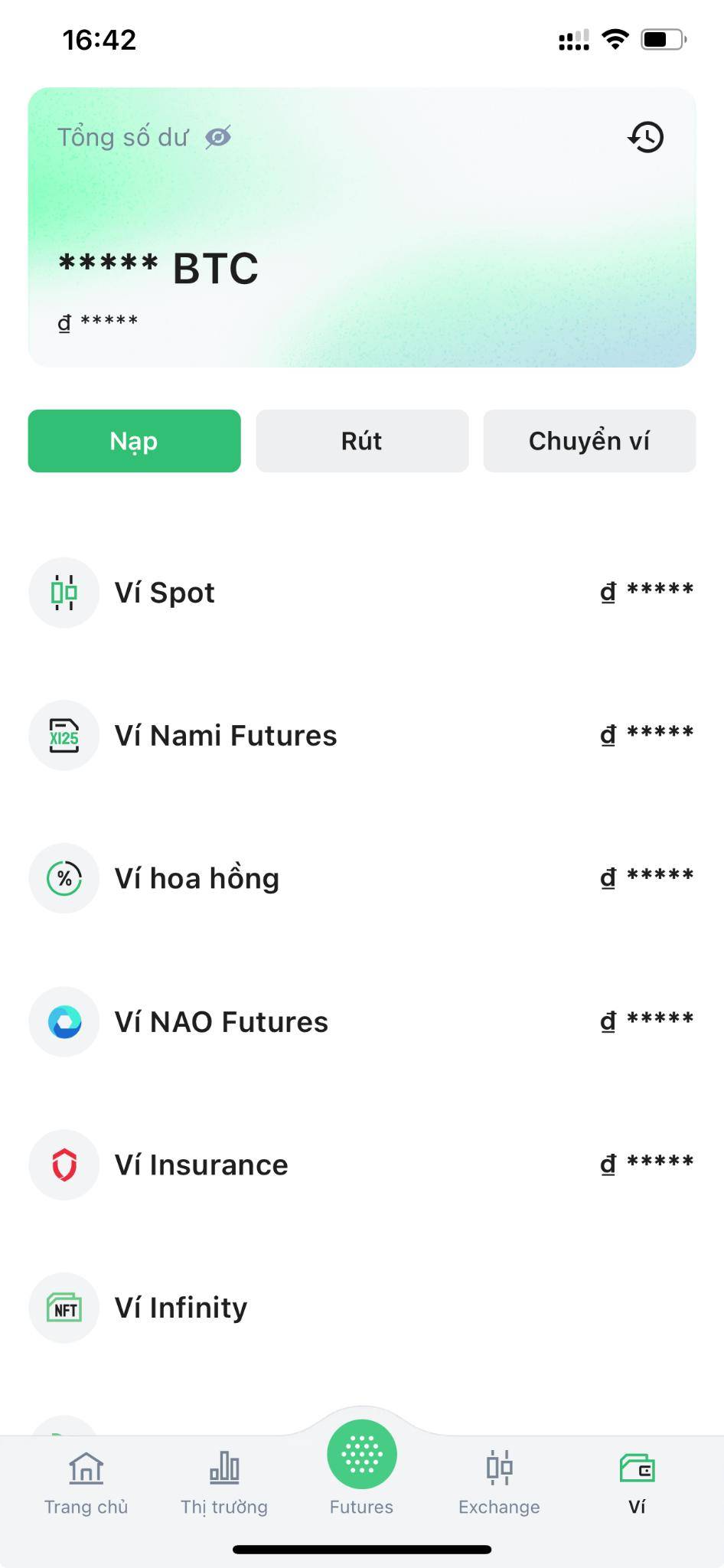The height and width of the screenshot is (1568, 724).
Task: Open Ví NAO Futures logo icon
Action: tap(64, 1022)
